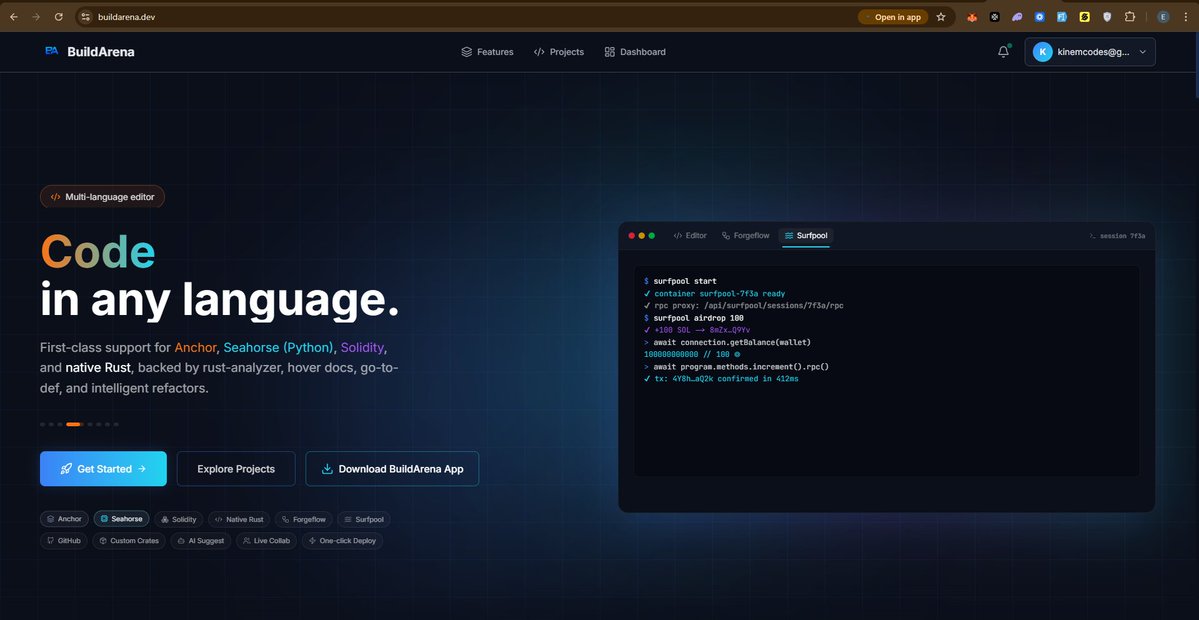Switch to Forgeflow tab in demo window
1199x620 pixels.
[x=746, y=235]
